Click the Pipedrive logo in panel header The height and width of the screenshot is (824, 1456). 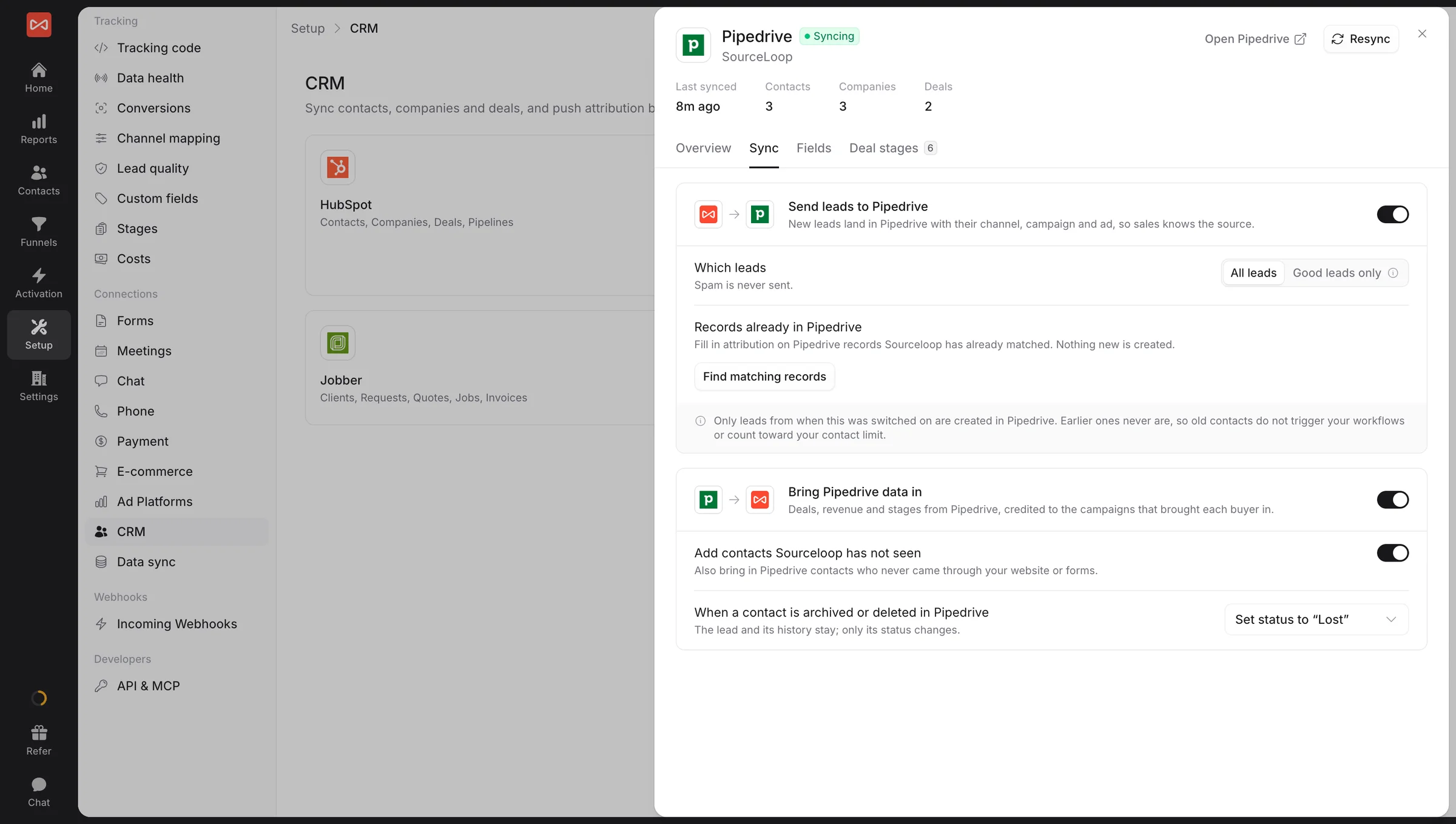[693, 45]
